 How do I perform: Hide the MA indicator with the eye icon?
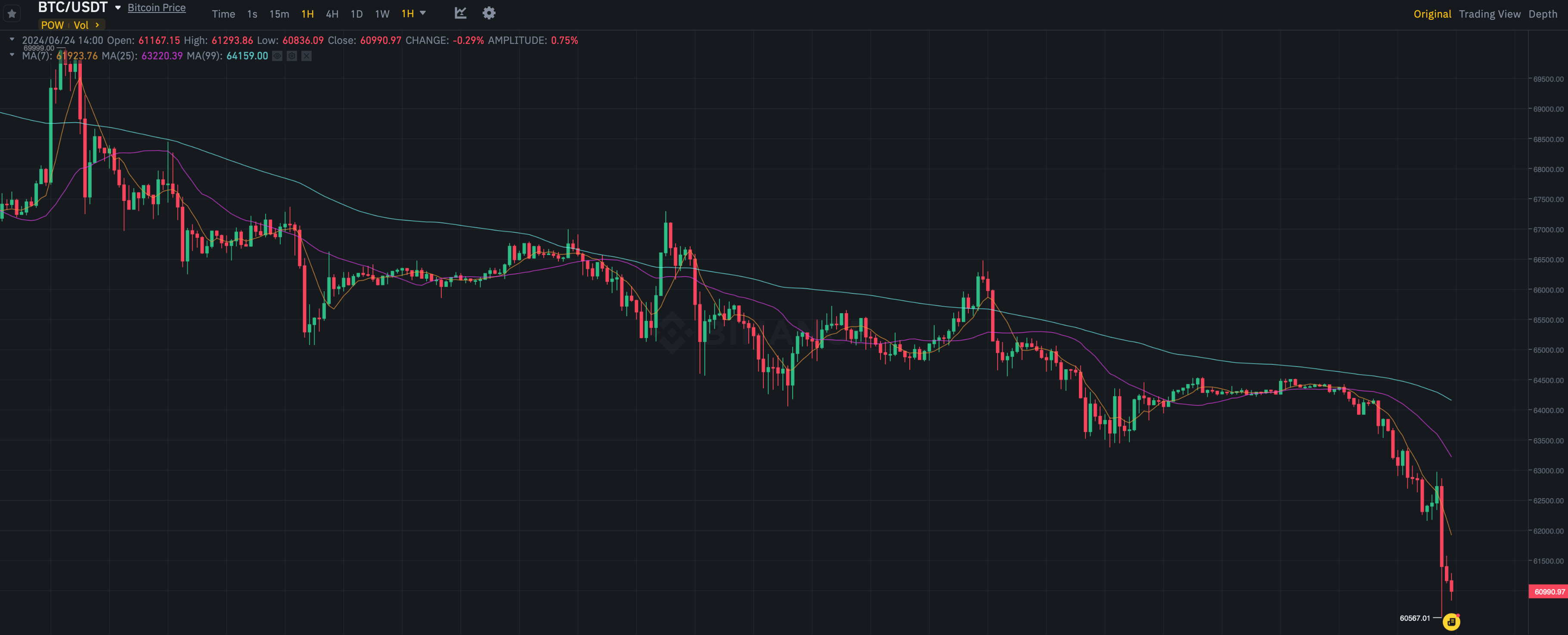tap(277, 56)
